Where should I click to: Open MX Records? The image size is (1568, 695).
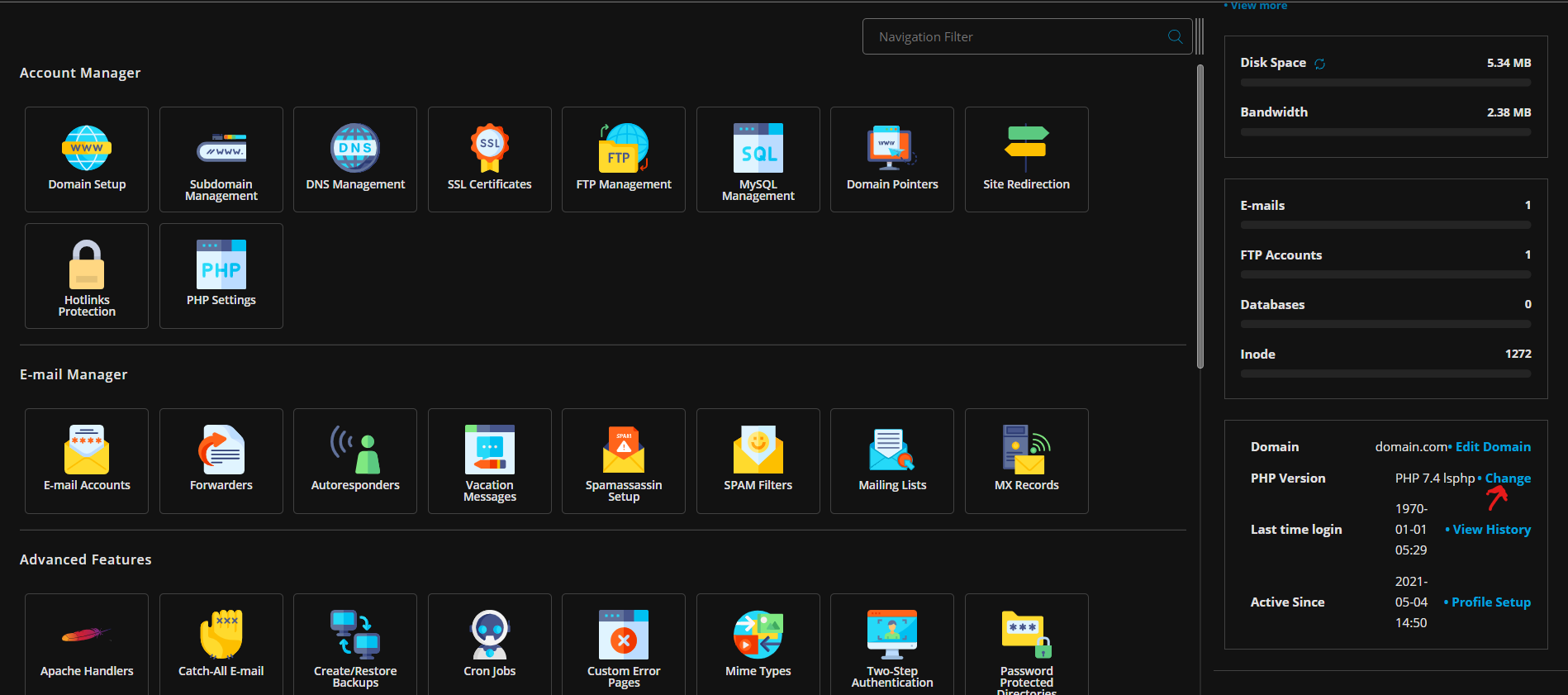pos(1027,461)
